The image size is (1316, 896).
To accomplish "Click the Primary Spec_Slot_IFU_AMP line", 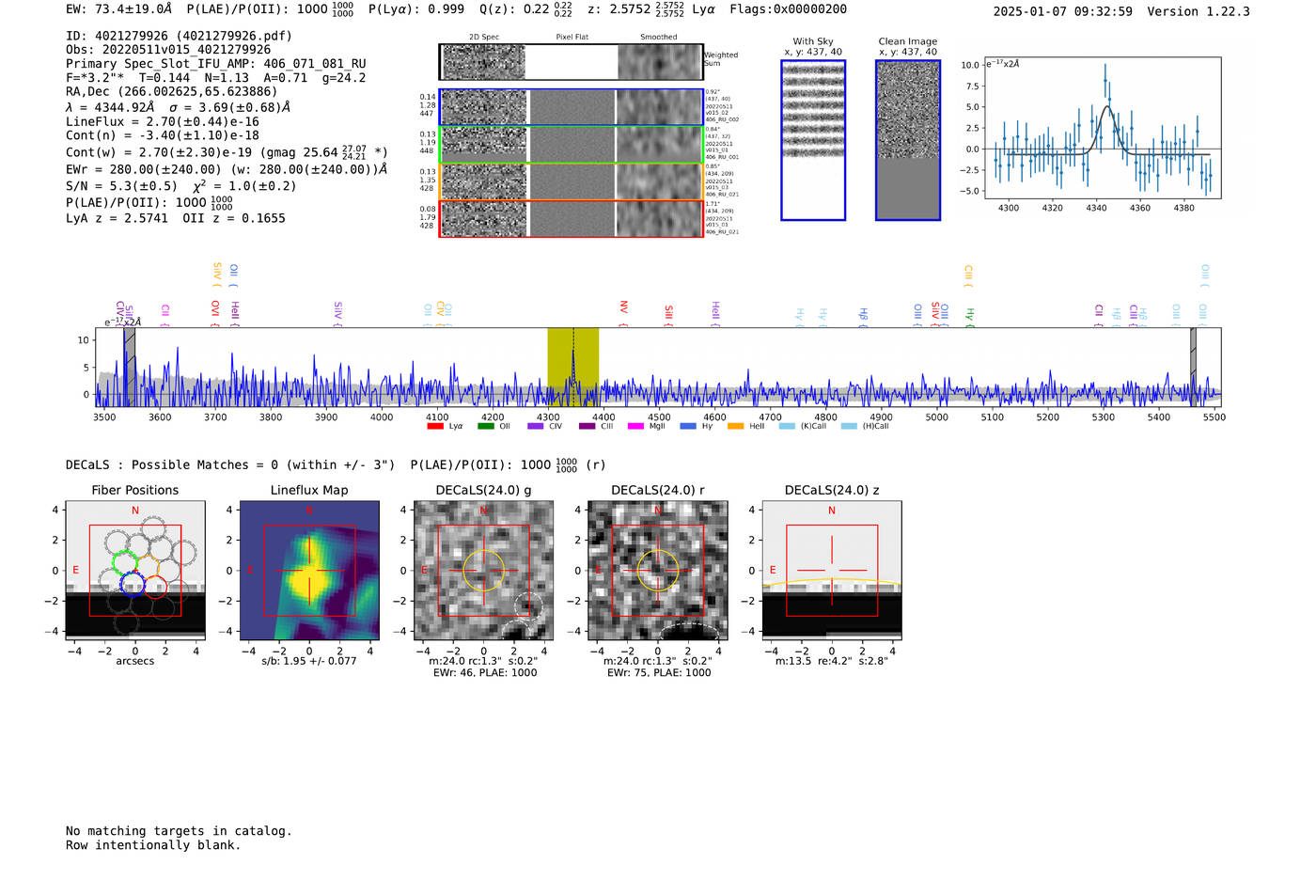I will 216,64.
